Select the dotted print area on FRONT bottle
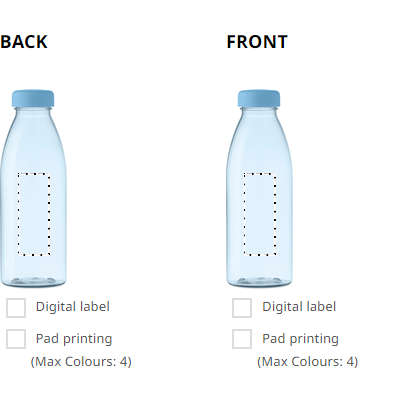Viewport: 420px width, 420px height. pyautogui.click(x=260, y=214)
